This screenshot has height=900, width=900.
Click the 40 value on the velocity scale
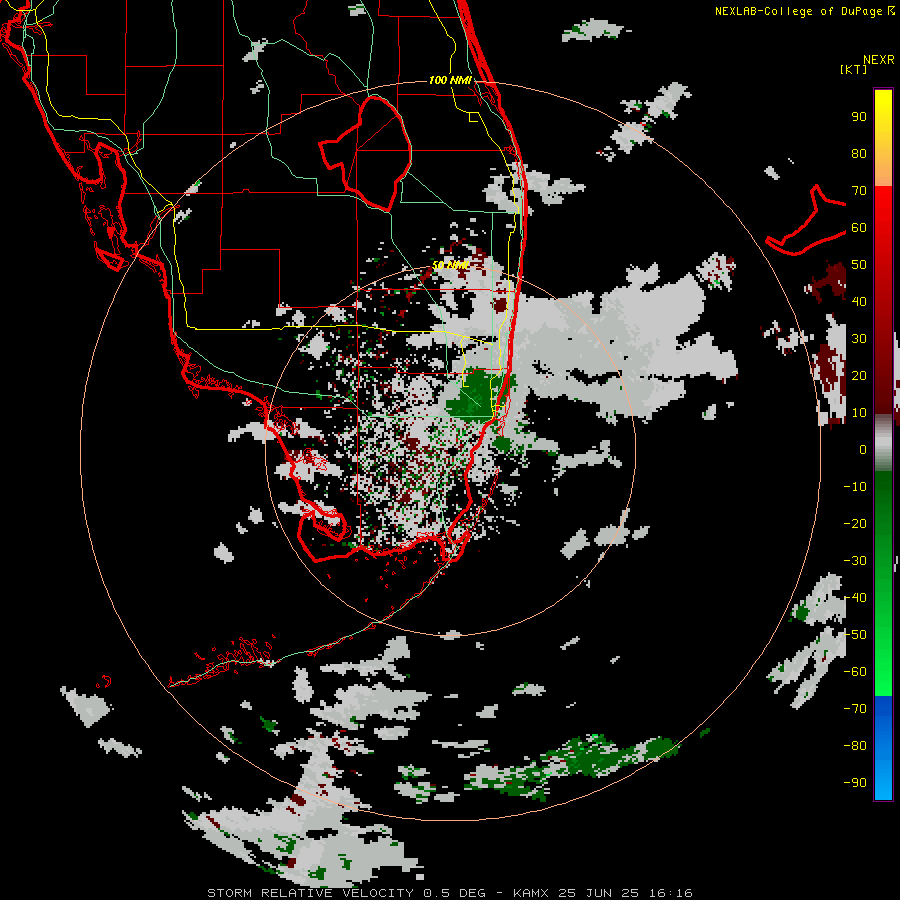pos(859,301)
